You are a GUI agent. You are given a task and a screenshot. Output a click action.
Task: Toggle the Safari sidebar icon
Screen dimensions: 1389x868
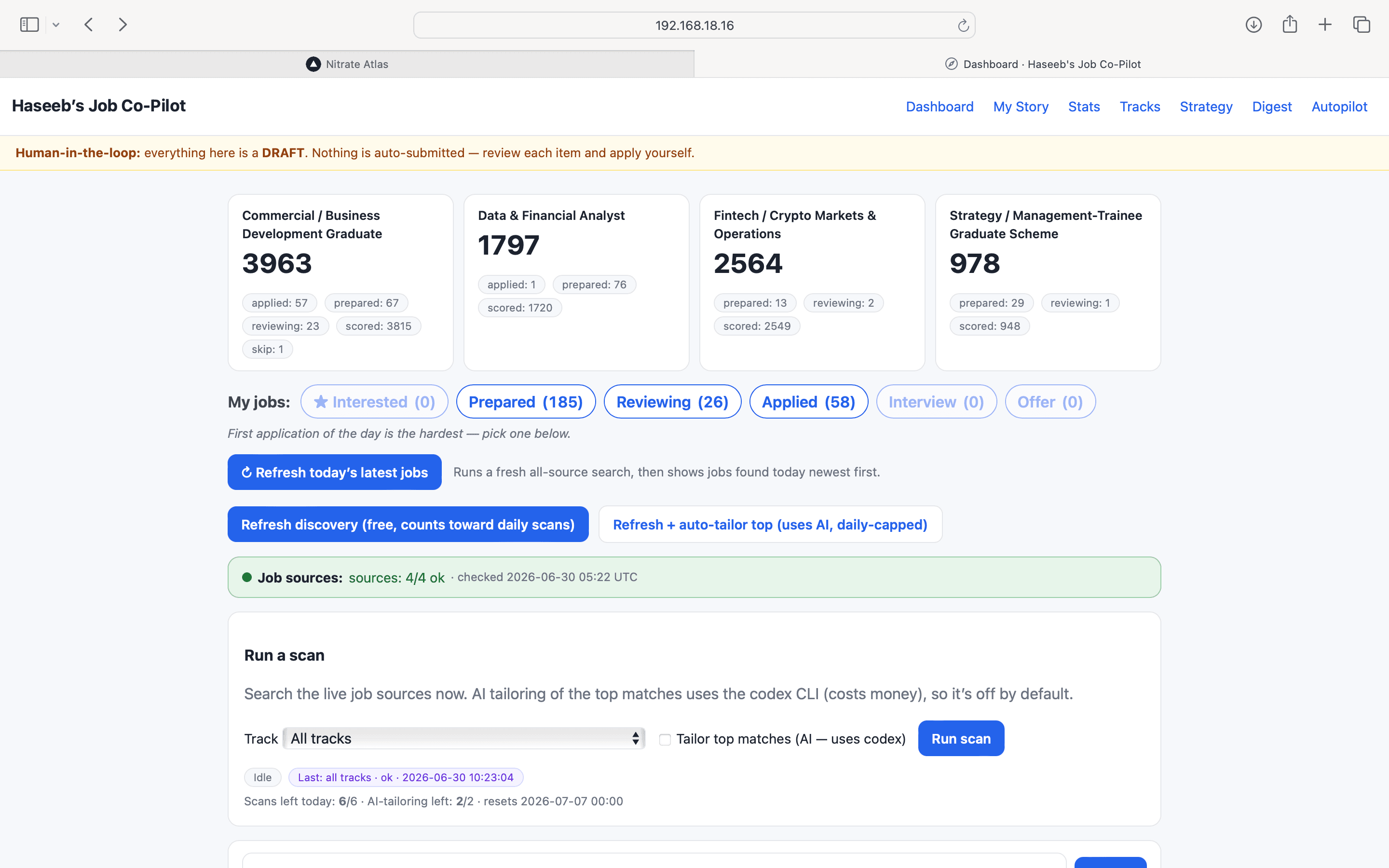coord(29,25)
